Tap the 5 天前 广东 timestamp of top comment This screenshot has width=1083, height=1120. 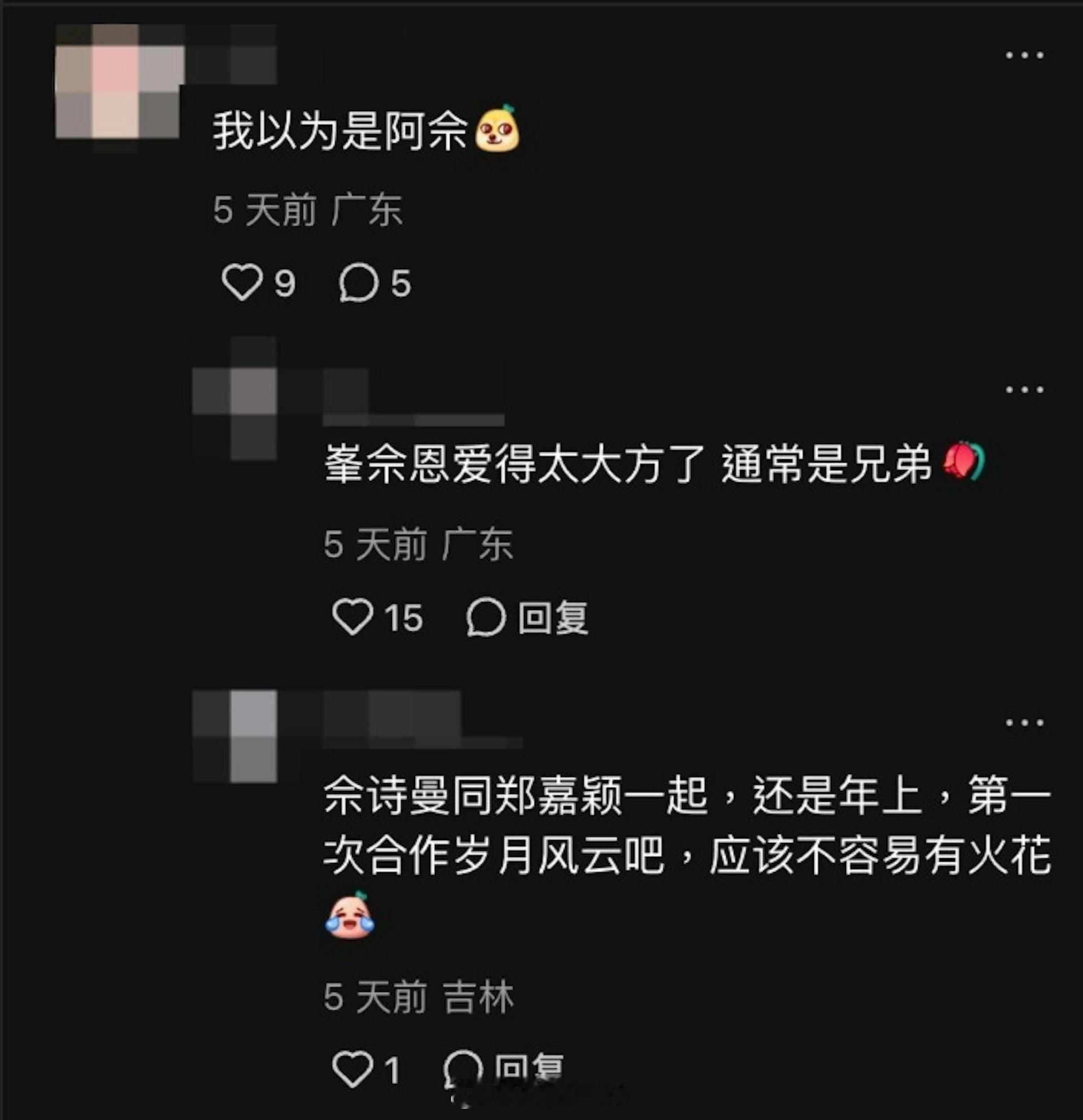point(308,210)
